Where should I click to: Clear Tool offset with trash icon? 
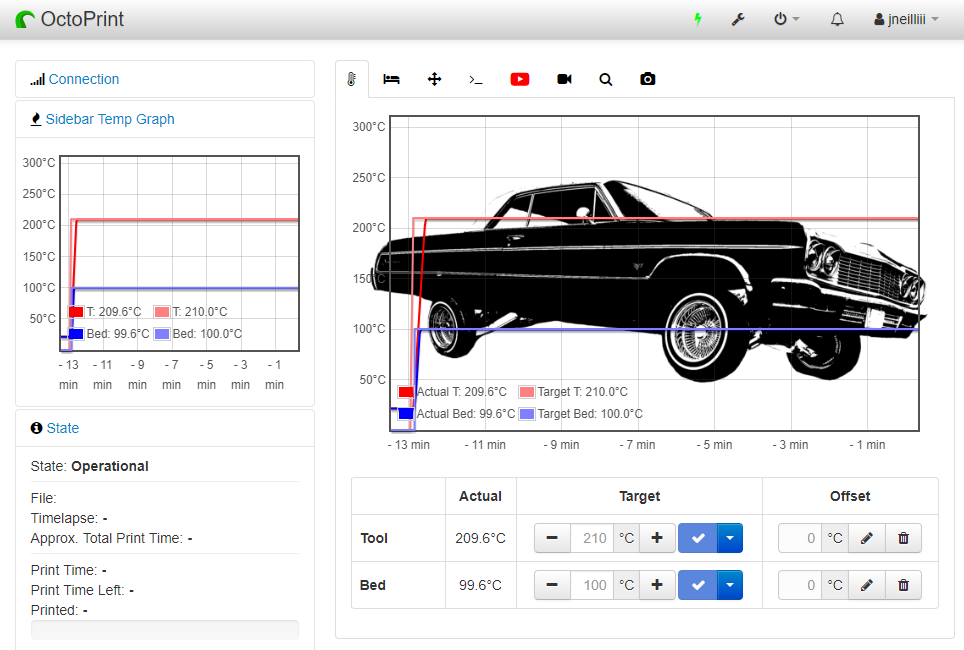point(903,538)
